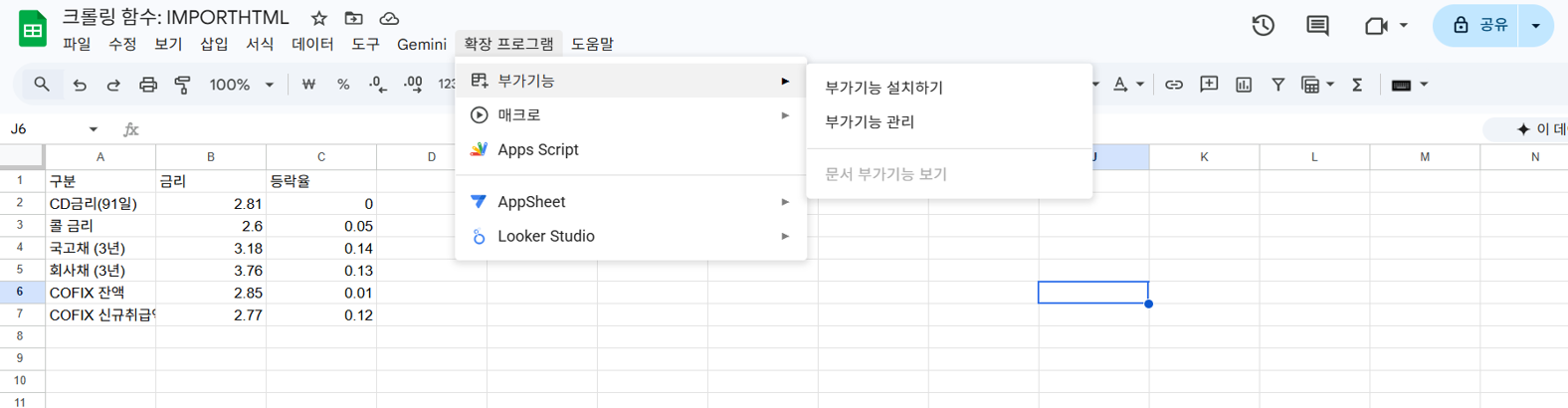
Task: Open Apps Script from the menu
Action: 537,149
